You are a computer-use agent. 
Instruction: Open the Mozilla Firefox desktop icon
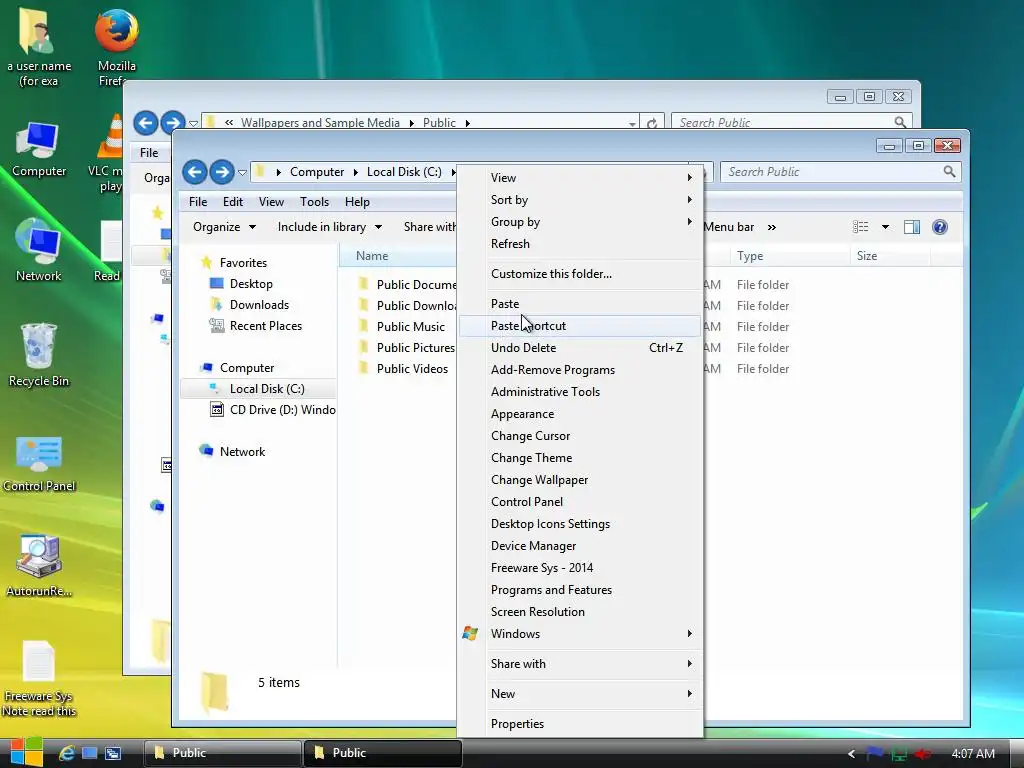tap(116, 46)
